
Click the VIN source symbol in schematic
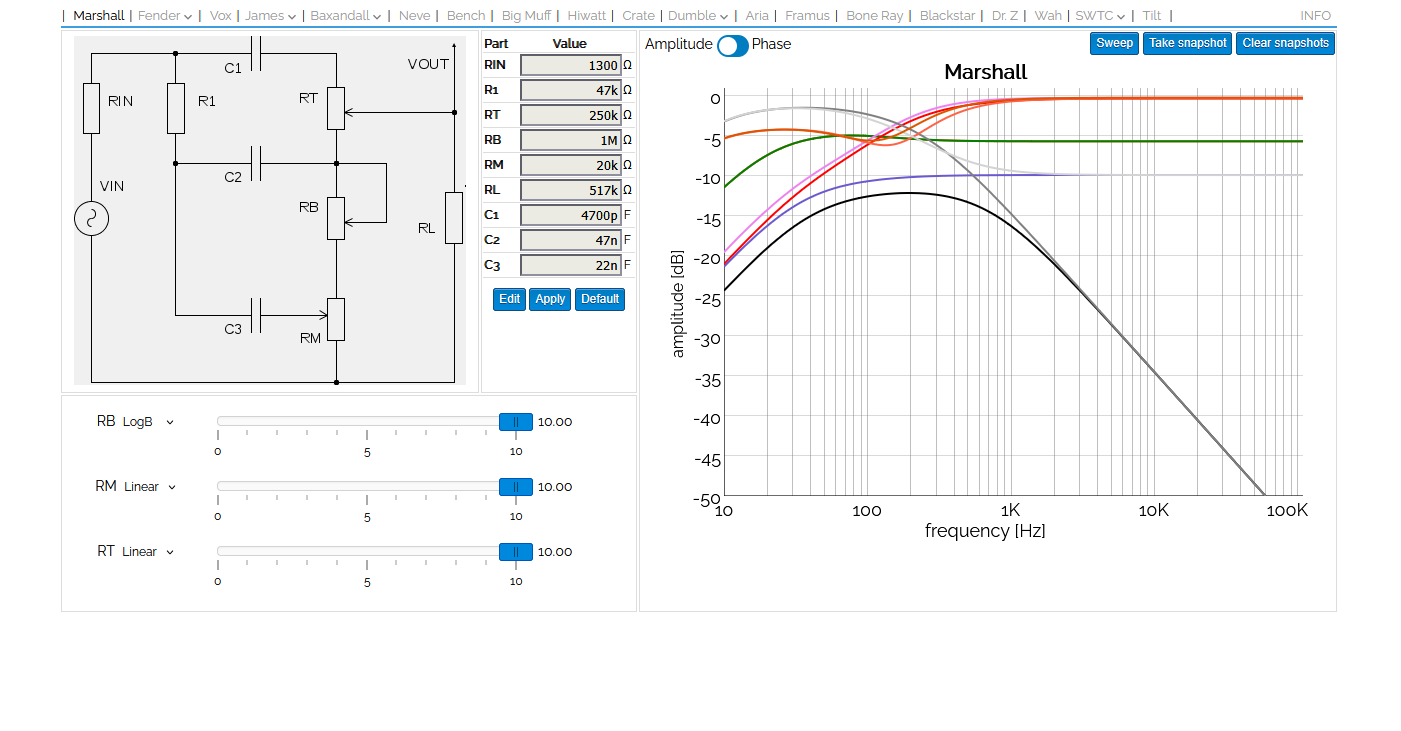pos(91,218)
